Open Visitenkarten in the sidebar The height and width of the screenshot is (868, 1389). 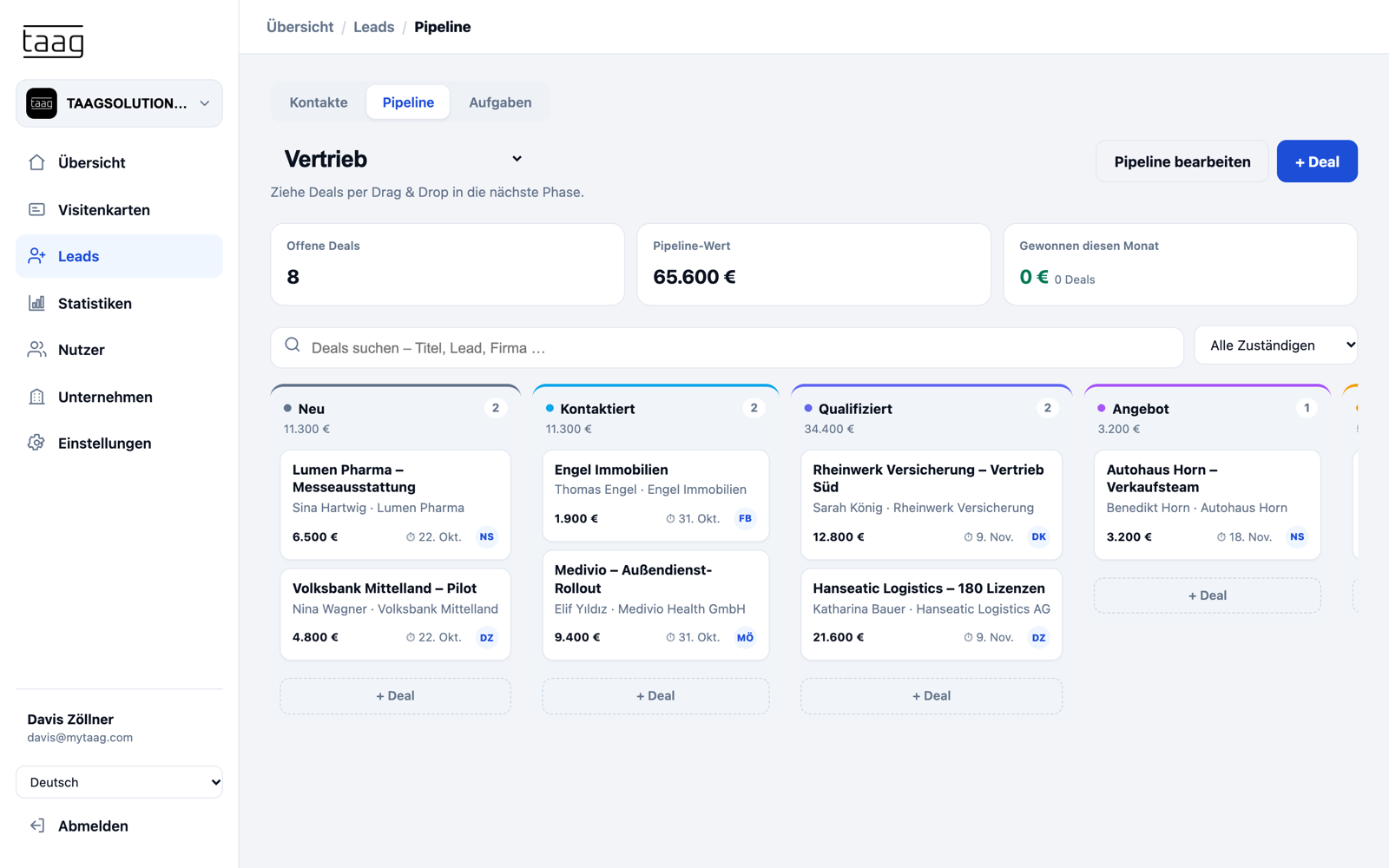[119, 209]
